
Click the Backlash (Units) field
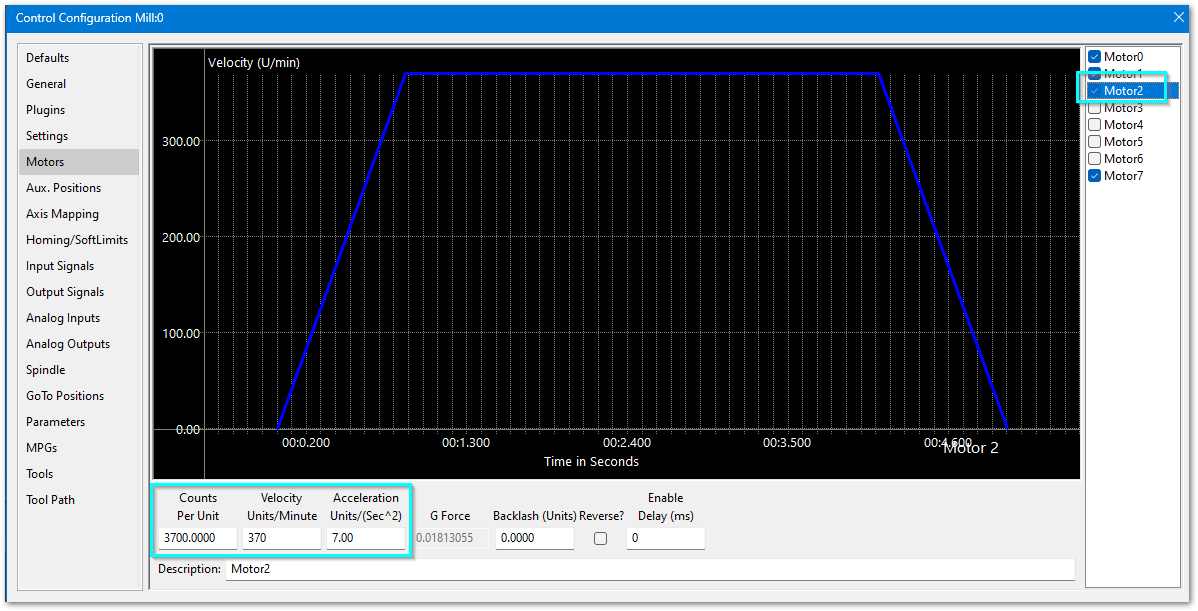coord(534,538)
